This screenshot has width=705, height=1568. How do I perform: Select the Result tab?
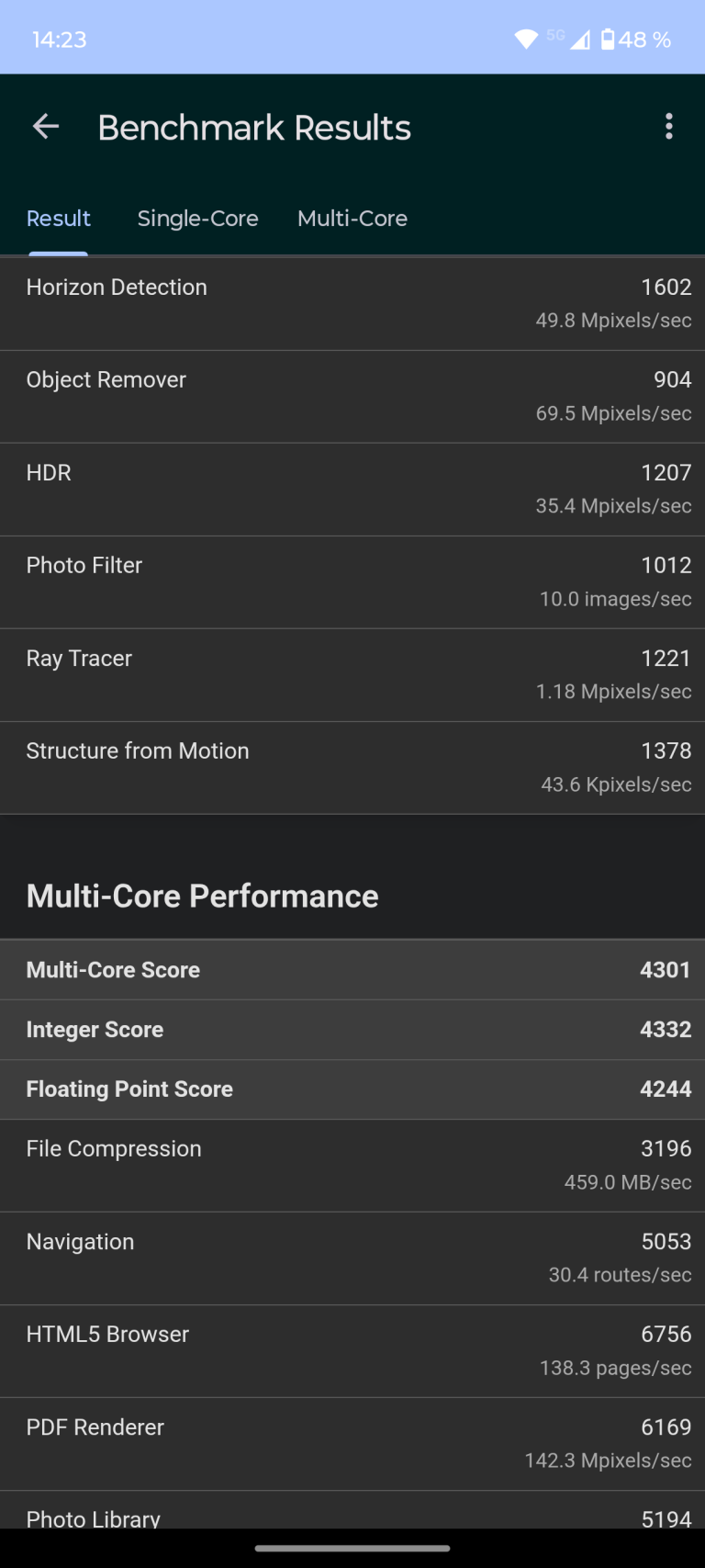(x=59, y=219)
